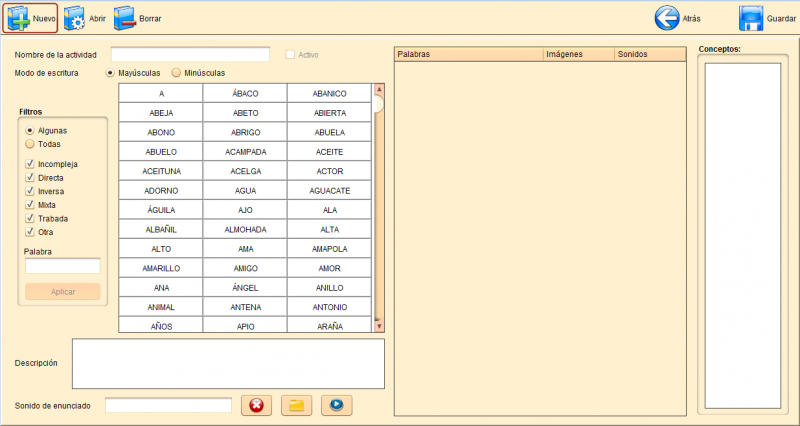This screenshot has width=800, height=426.
Task: Select the word ANILLO
Action: pyautogui.click(x=330, y=287)
